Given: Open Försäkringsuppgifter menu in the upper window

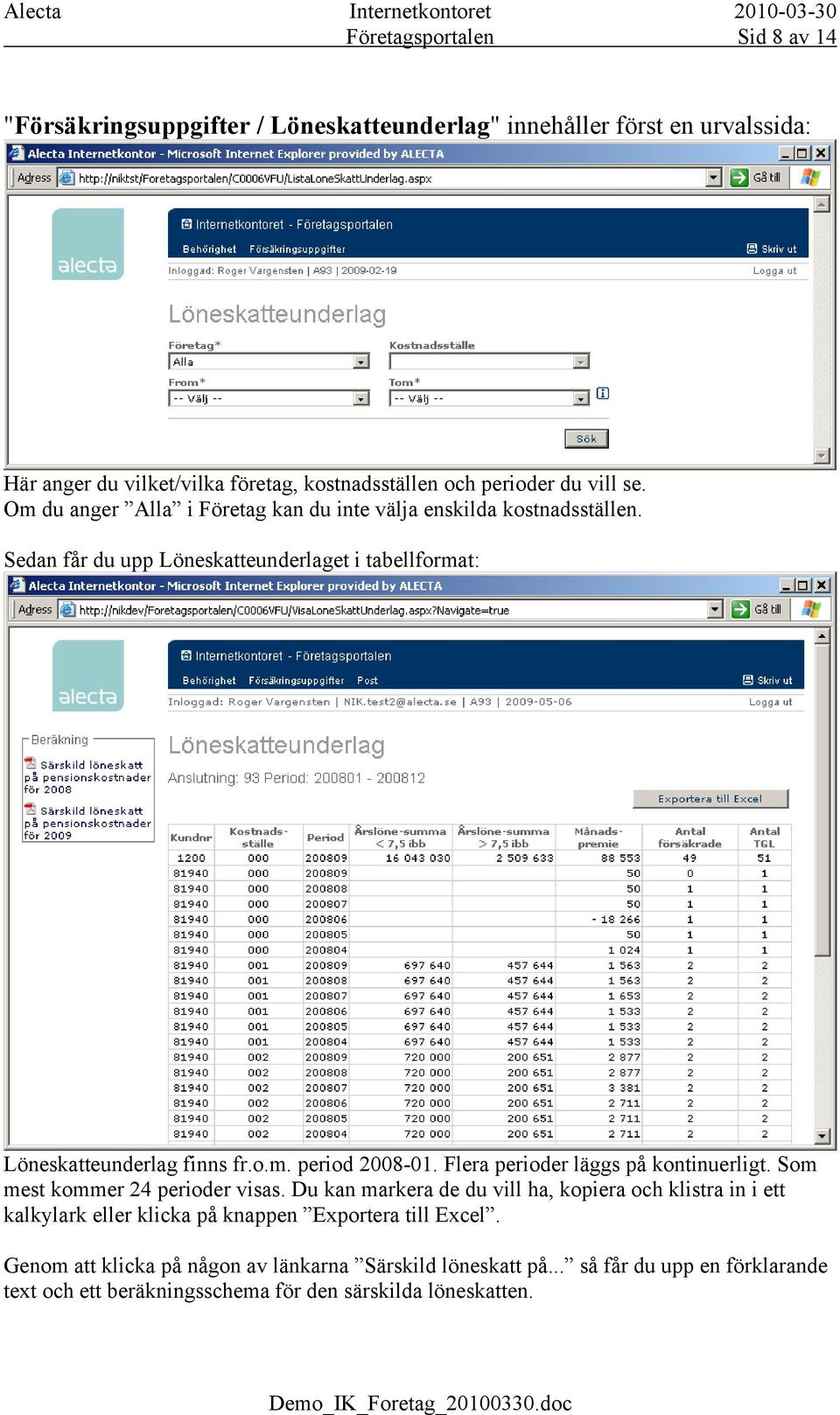Looking at the screenshot, I should pos(297,249).
